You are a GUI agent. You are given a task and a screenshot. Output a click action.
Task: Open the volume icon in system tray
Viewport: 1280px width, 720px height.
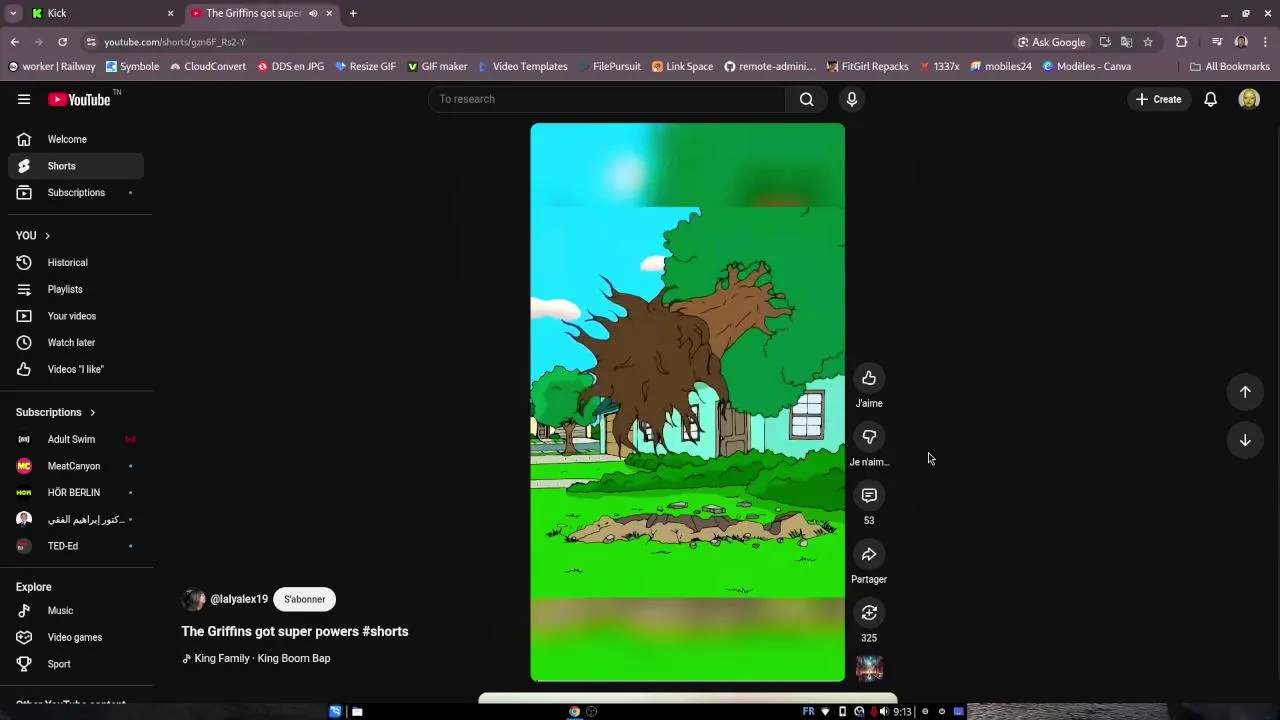click(x=883, y=711)
